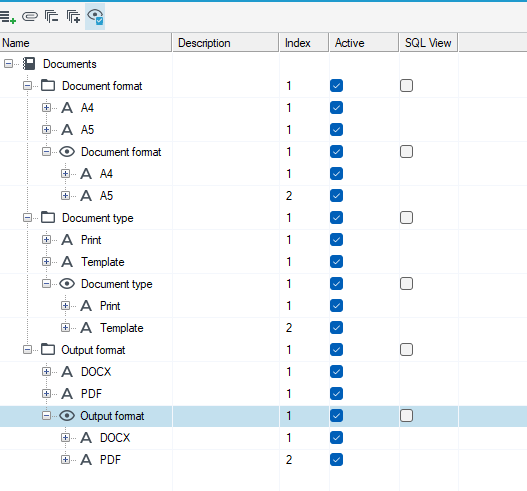Uncheck Active for A5 row with index 2
The height and width of the screenshot is (491, 527).
[x=336, y=196]
